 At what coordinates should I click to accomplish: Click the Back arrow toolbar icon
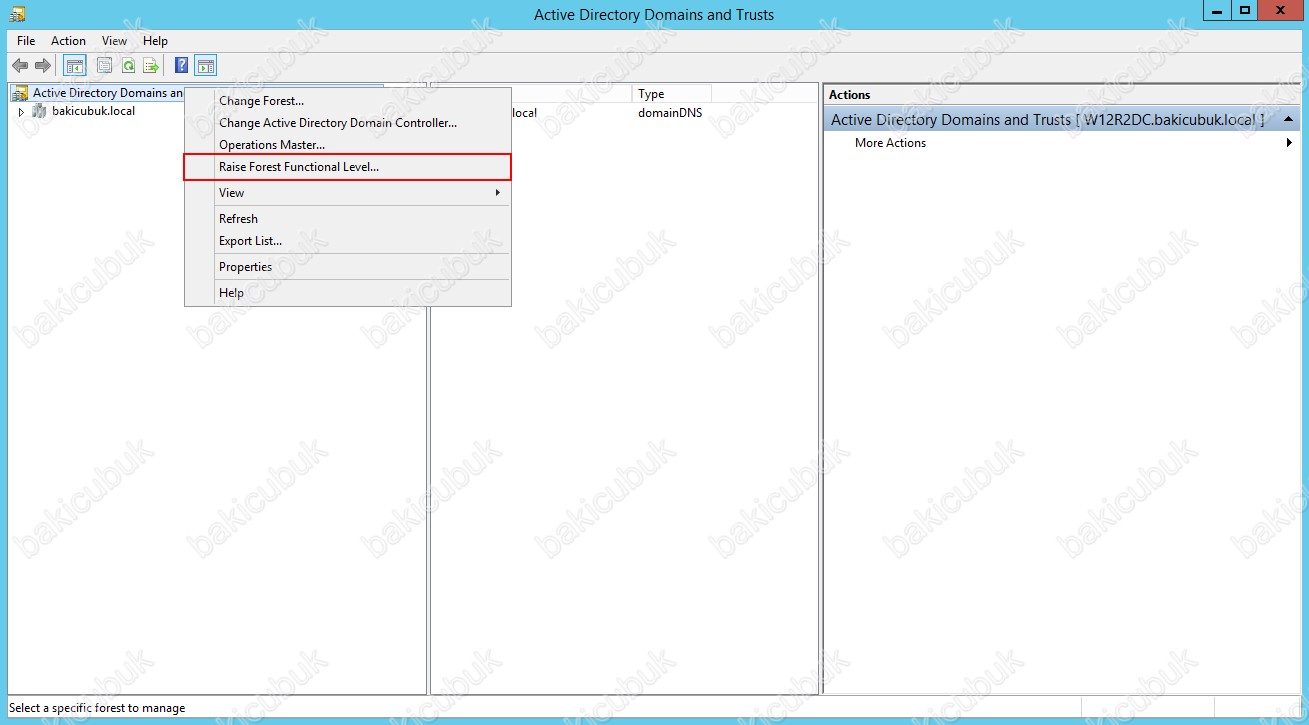pyautogui.click(x=20, y=66)
